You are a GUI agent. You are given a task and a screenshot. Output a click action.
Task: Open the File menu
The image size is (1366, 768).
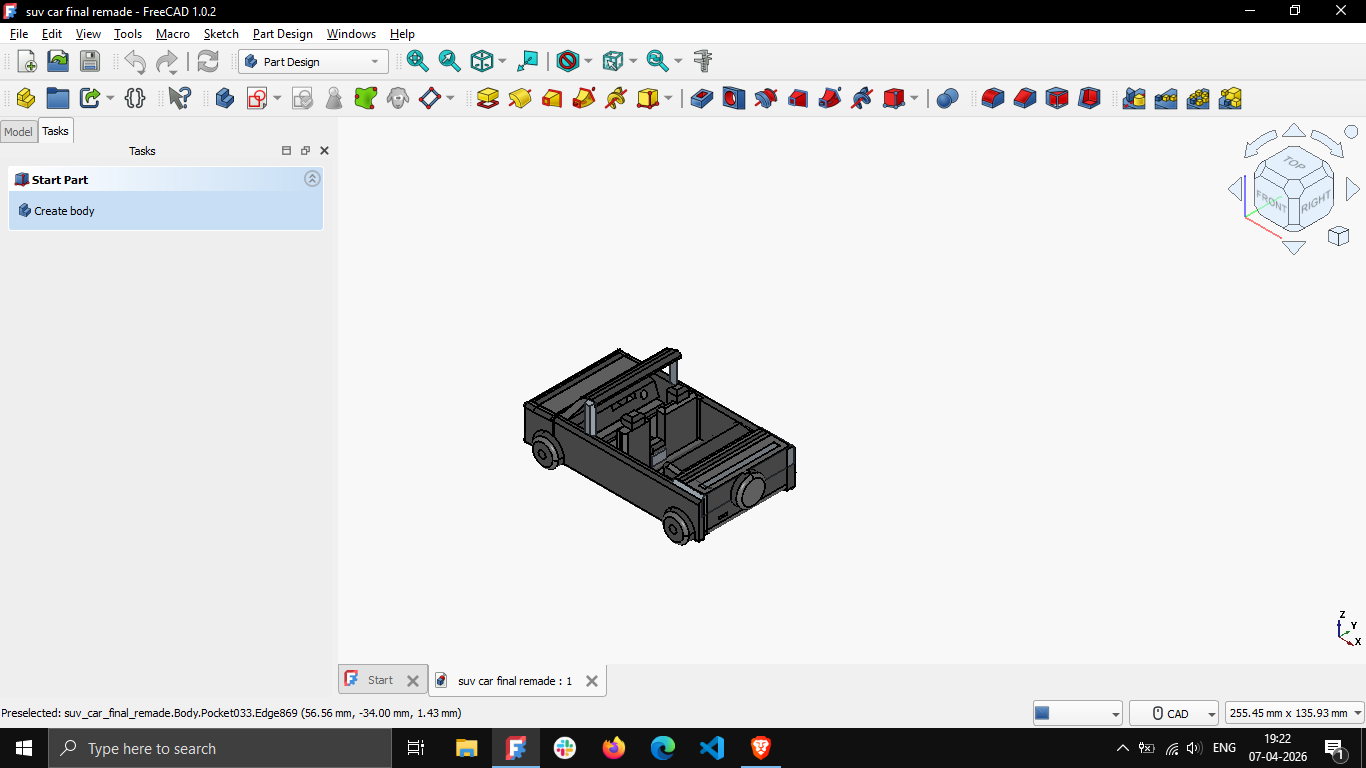[19, 34]
